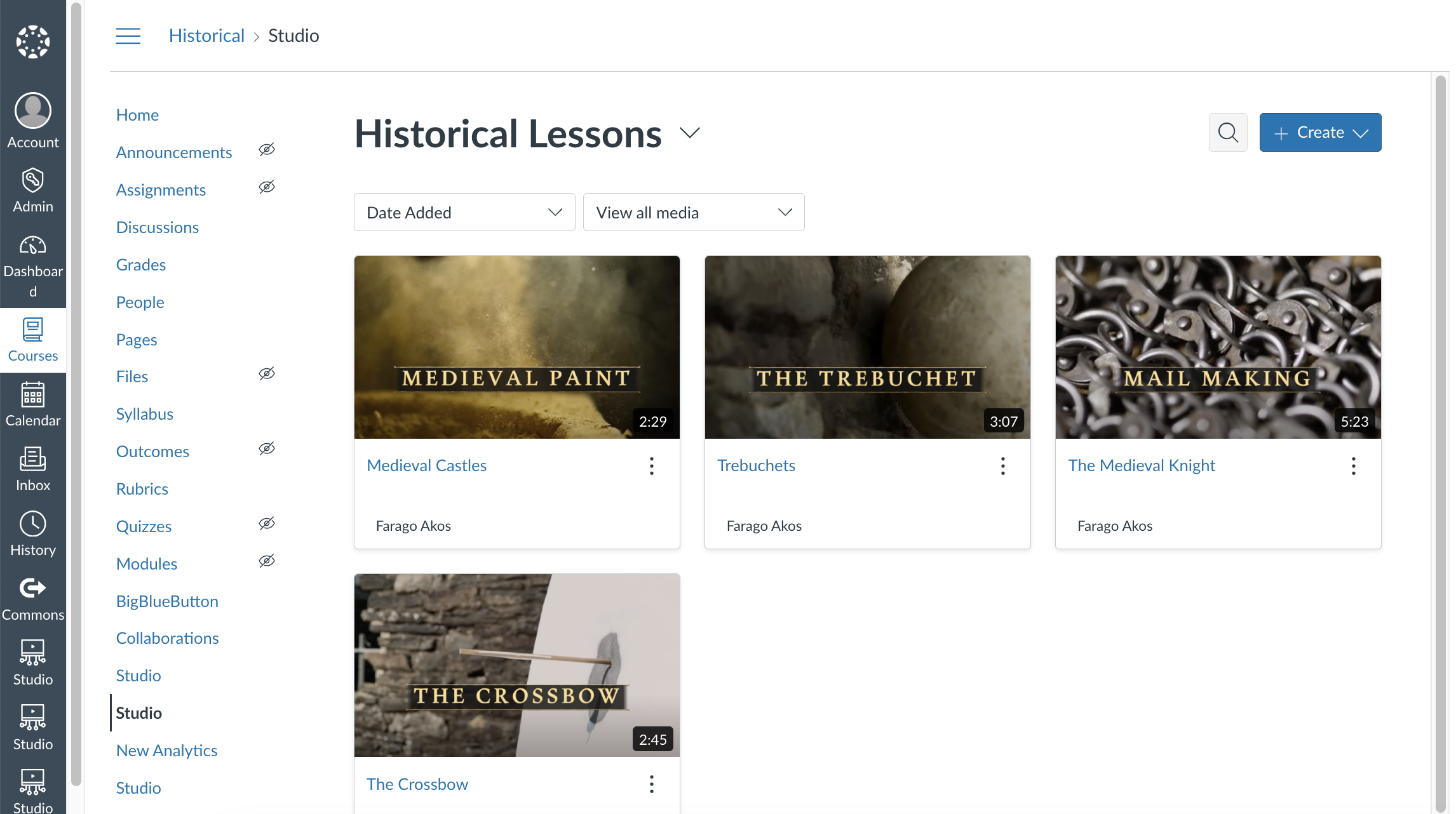This screenshot has height=814, width=1456.
Task: Click the Mail Making video thumbnail
Action: [1218, 347]
